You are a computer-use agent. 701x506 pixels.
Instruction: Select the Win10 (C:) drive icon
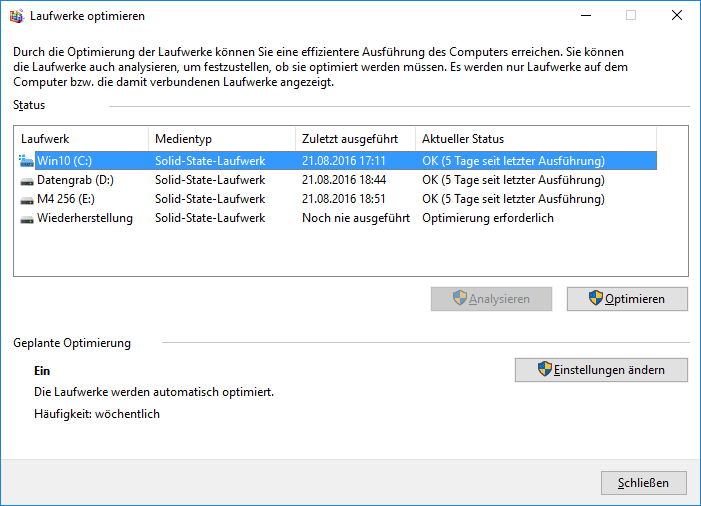(26, 161)
